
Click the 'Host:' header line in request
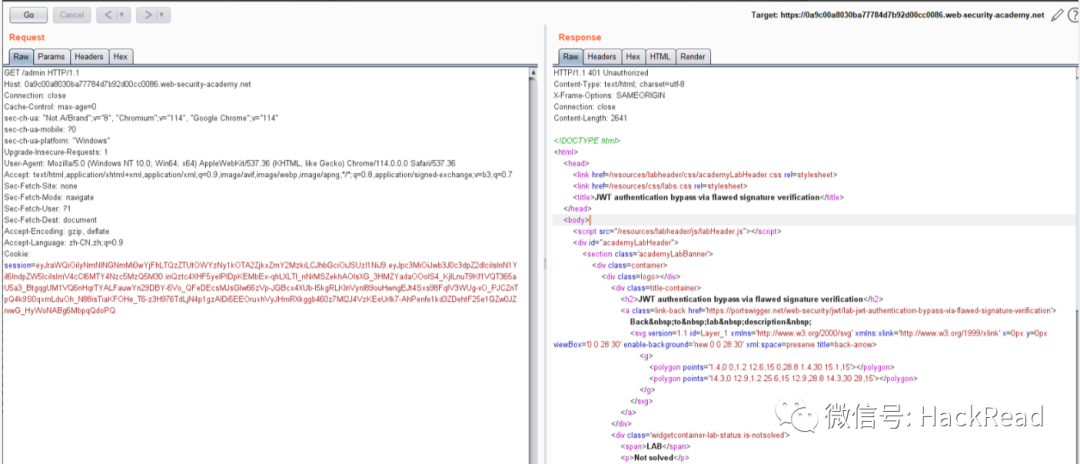pos(127,84)
